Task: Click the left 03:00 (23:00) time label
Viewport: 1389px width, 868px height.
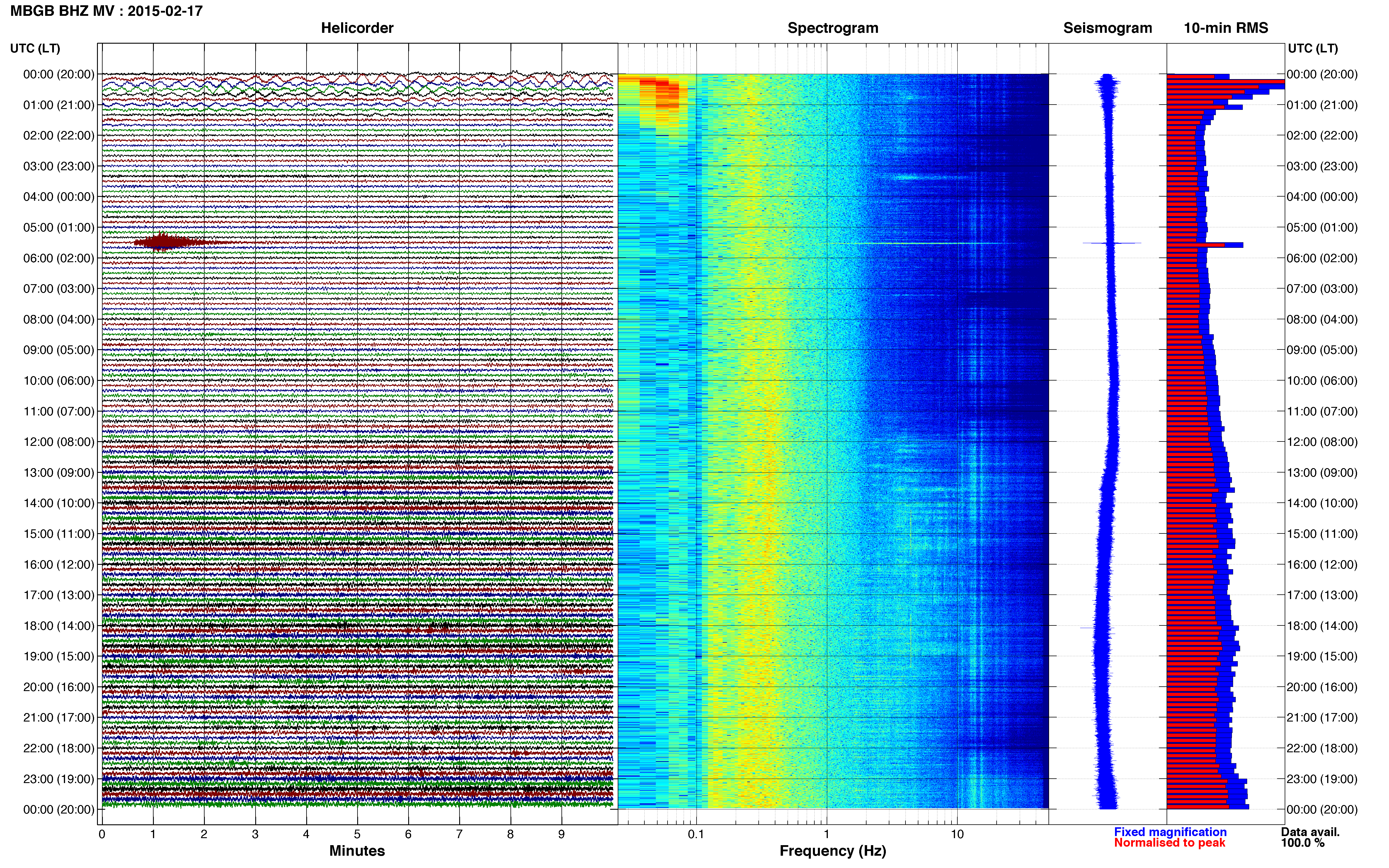Action: click(x=59, y=166)
